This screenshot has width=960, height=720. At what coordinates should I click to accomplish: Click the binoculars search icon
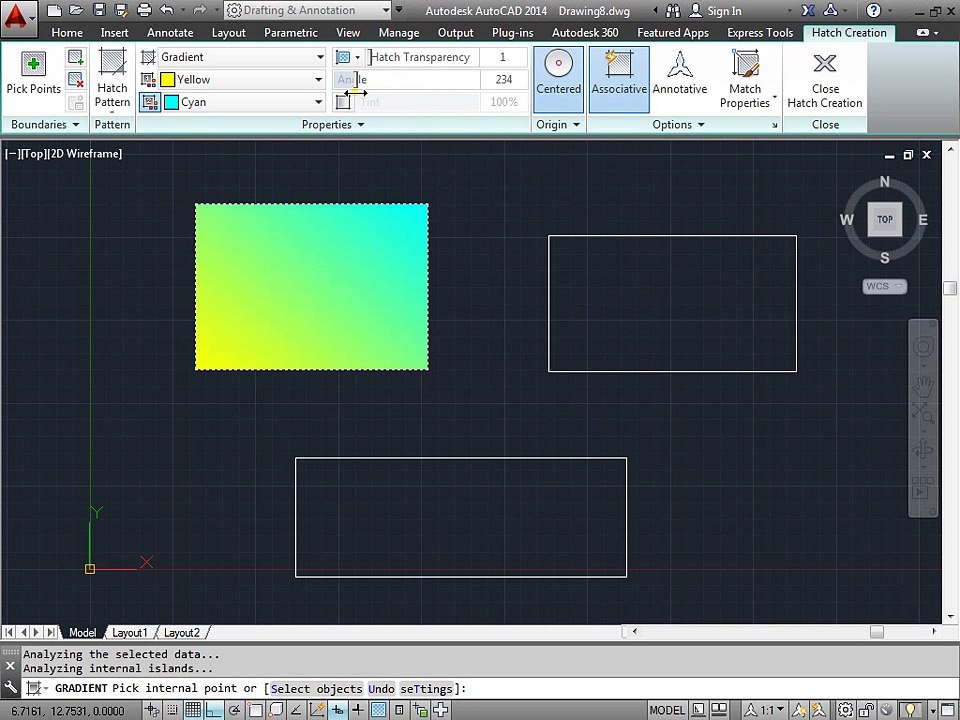pyautogui.click(x=673, y=10)
